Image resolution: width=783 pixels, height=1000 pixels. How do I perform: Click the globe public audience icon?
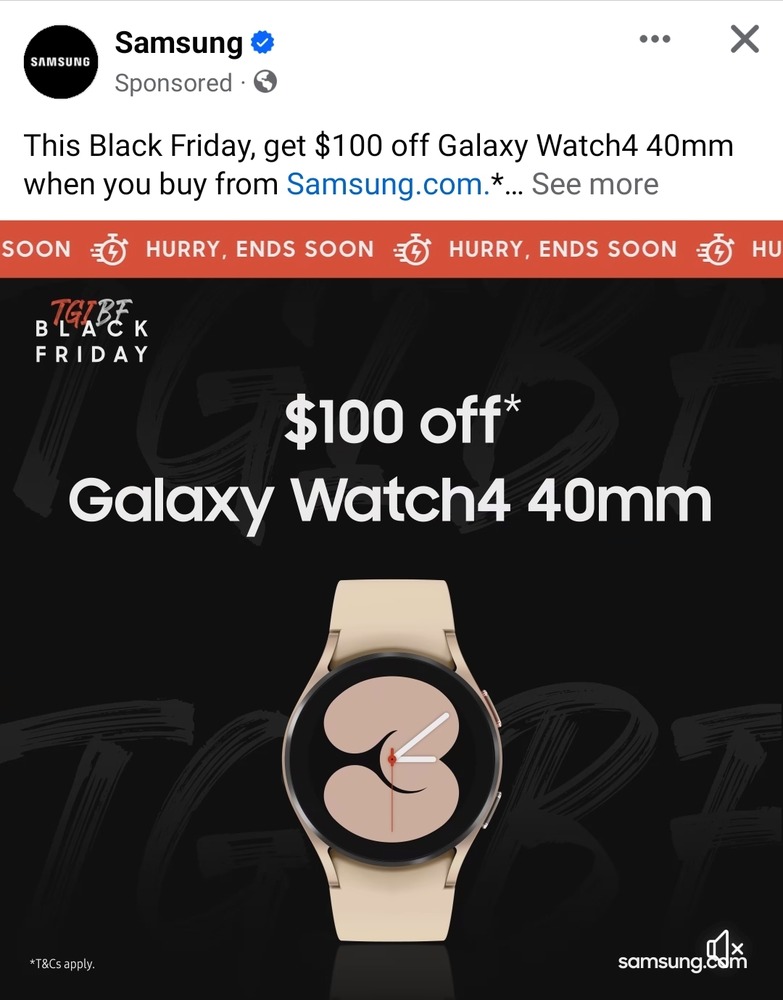point(265,82)
